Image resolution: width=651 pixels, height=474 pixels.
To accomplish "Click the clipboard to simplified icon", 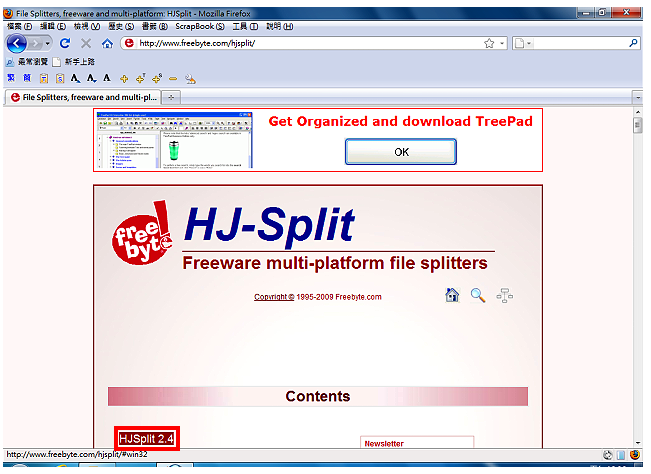I will click(x=60, y=78).
